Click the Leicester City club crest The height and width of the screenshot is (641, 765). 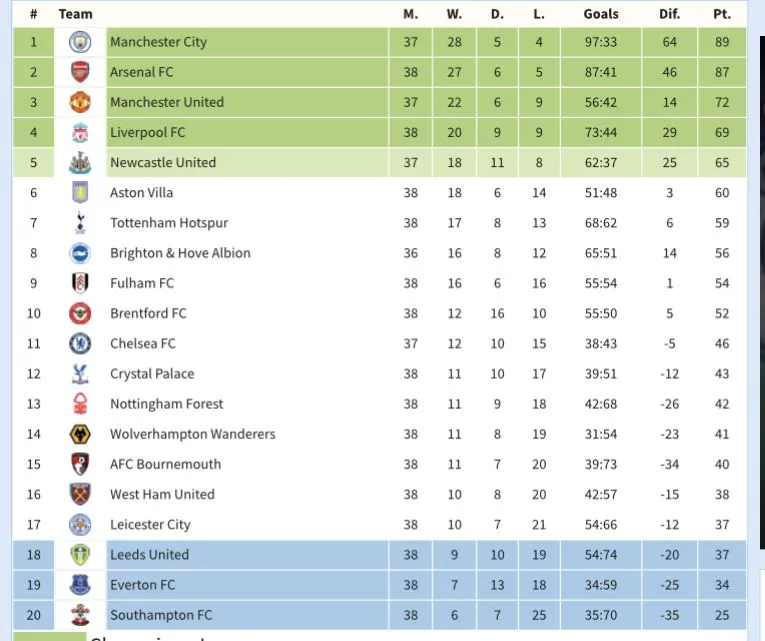(x=80, y=524)
